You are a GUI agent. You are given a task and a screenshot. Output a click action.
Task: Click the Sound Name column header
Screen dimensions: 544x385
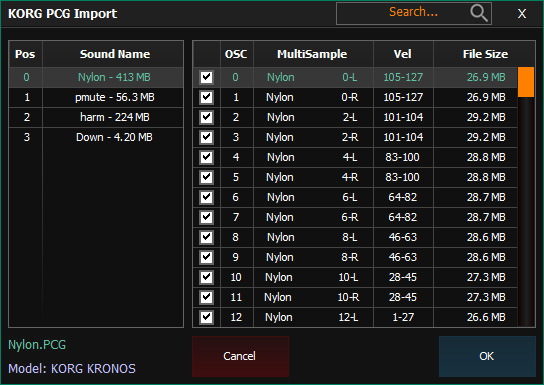tap(114, 54)
